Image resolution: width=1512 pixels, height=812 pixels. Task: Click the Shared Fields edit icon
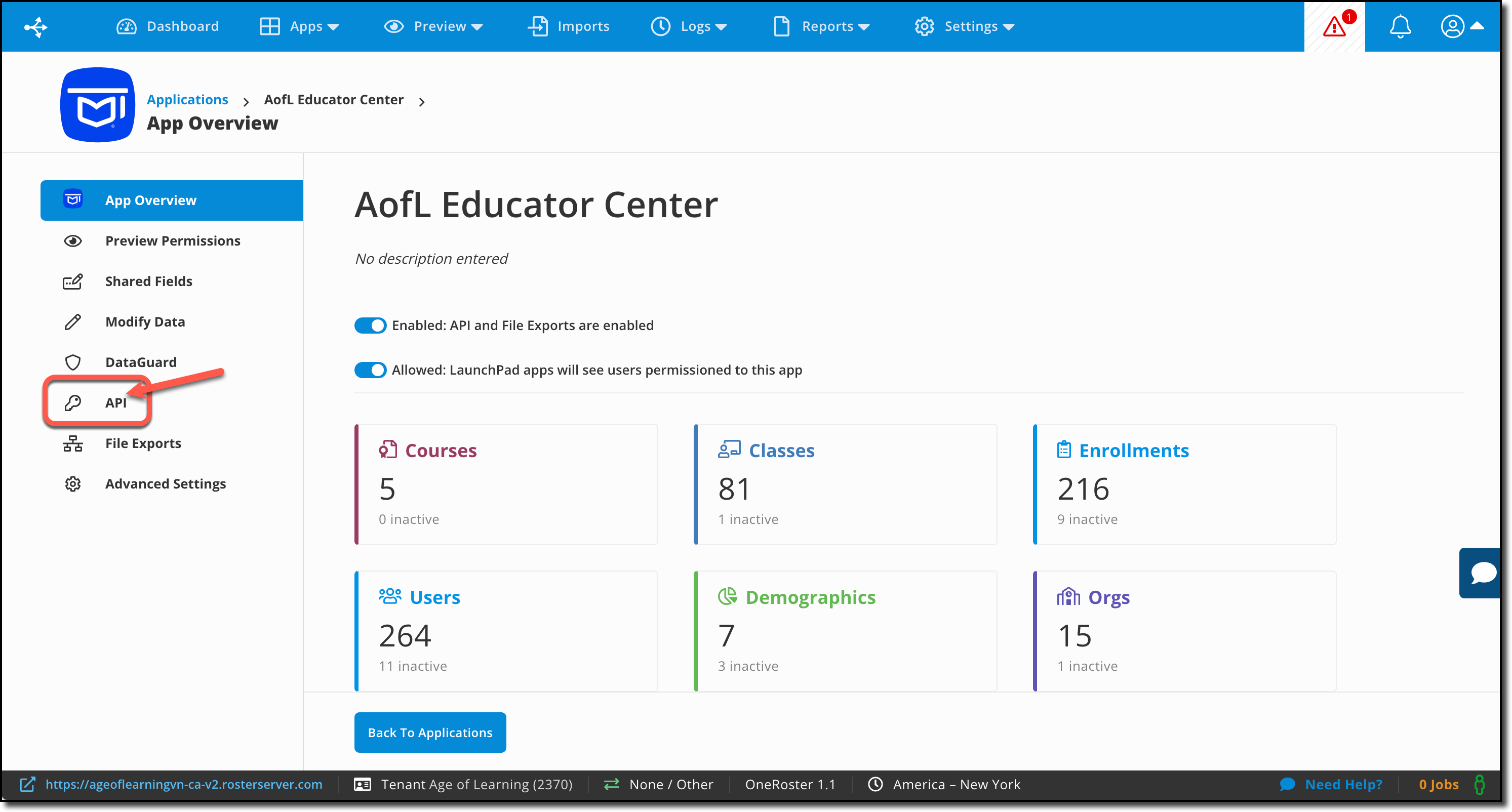click(x=73, y=281)
